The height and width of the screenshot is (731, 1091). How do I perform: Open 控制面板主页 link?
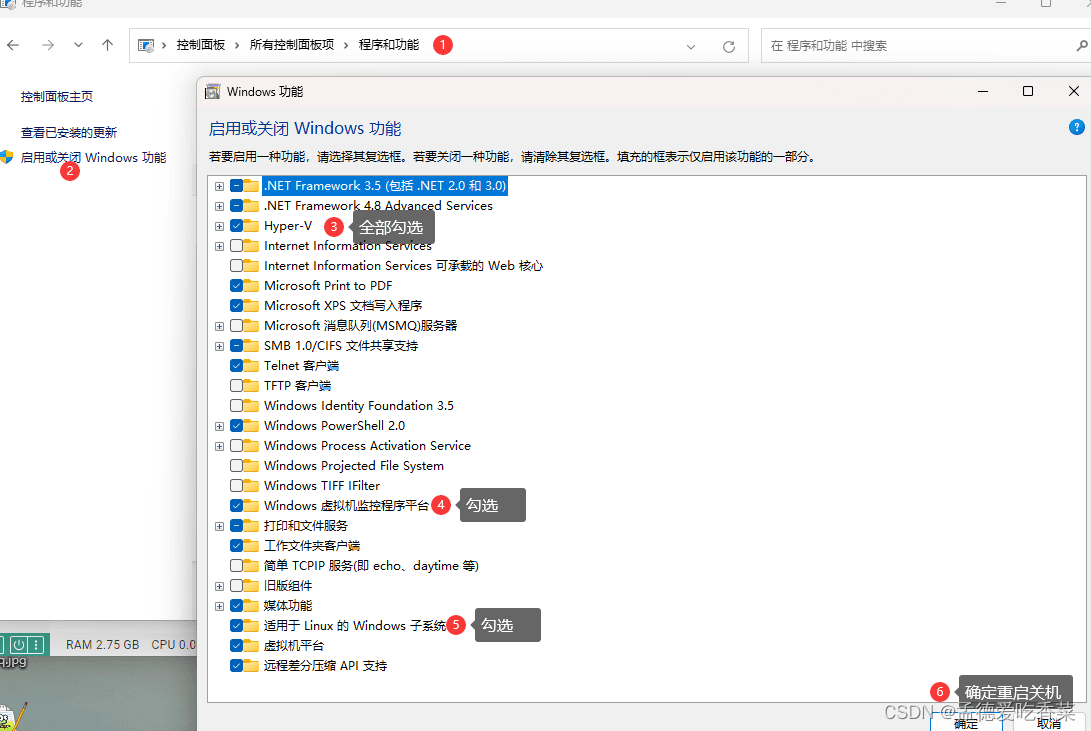tap(57, 97)
